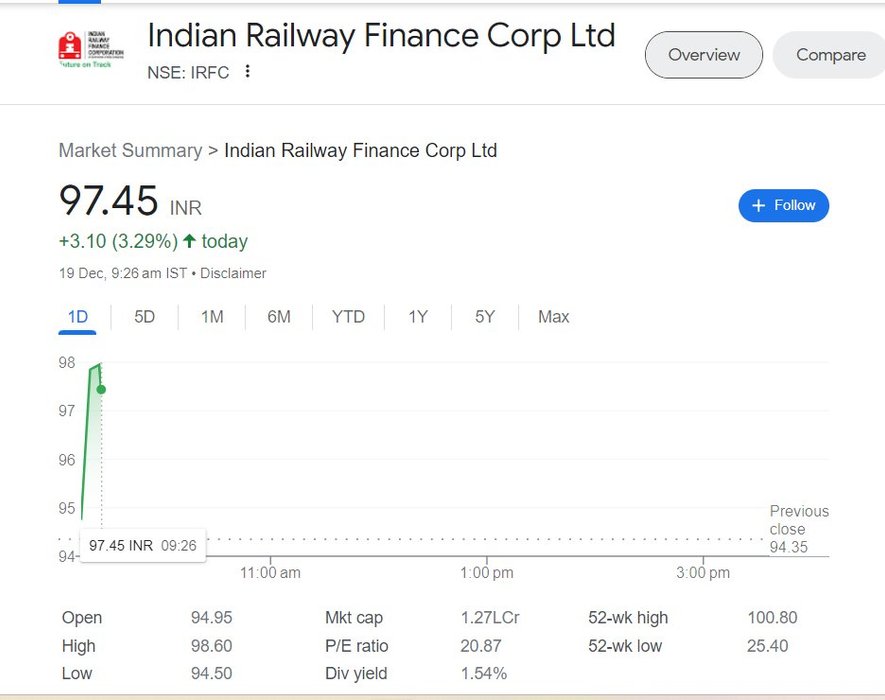Display the 1Y chart range

pos(418,317)
